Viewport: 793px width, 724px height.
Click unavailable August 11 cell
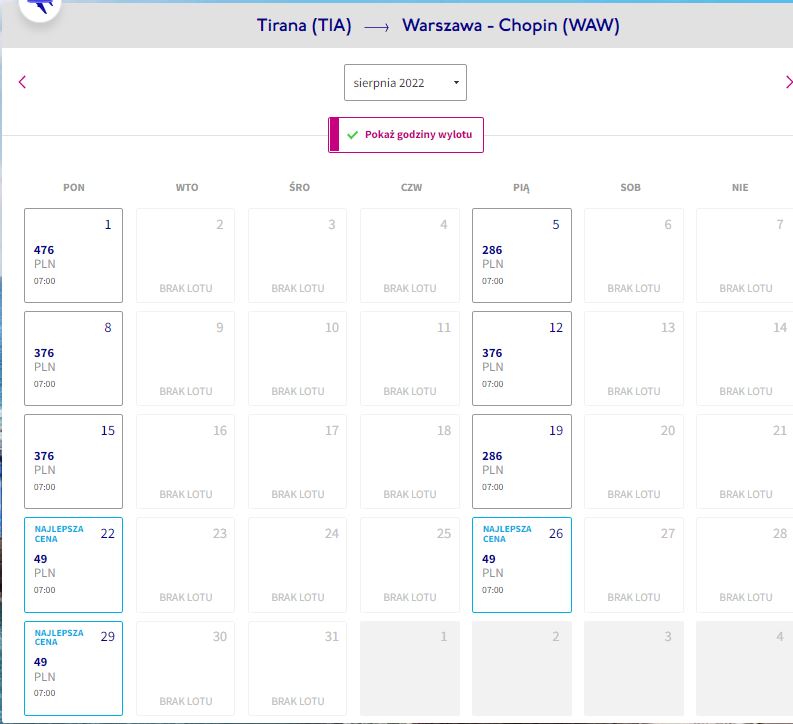[x=410, y=358]
